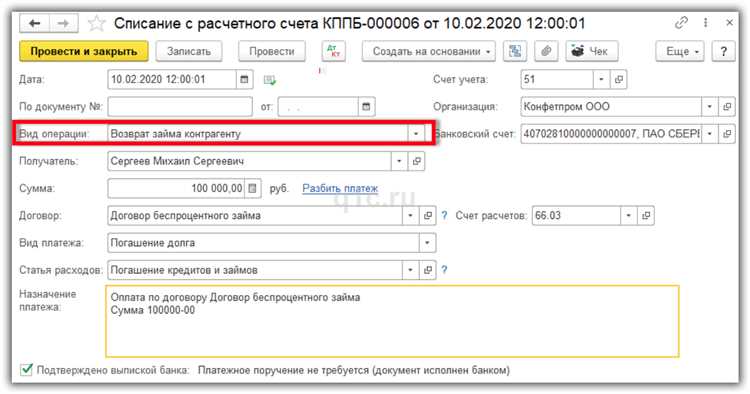Click Записать button
The width and height of the screenshot is (750, 394).
[x=188, y=51]
